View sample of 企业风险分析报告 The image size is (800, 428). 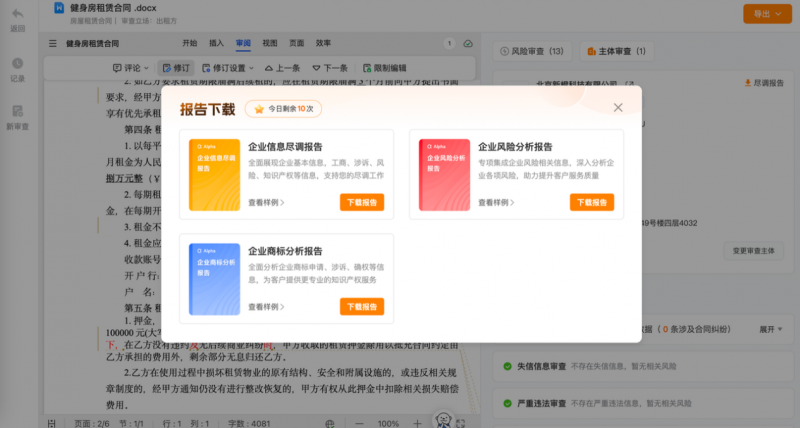pos(496,202)
